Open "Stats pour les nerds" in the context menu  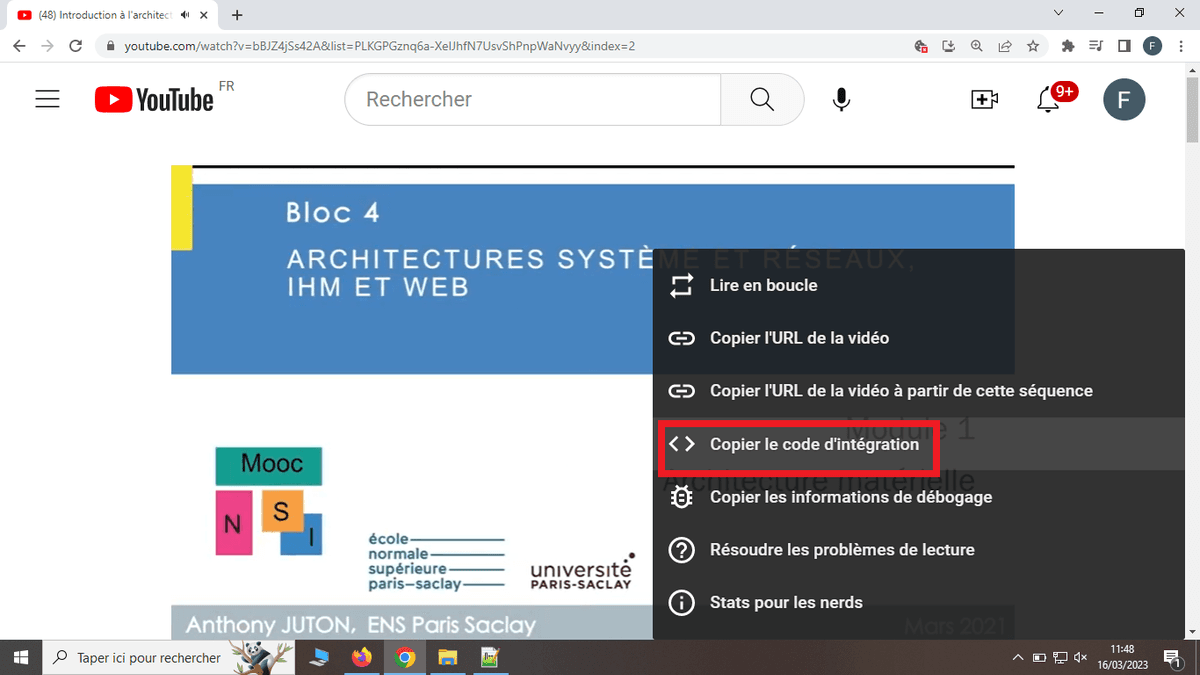tap(786, 602)
